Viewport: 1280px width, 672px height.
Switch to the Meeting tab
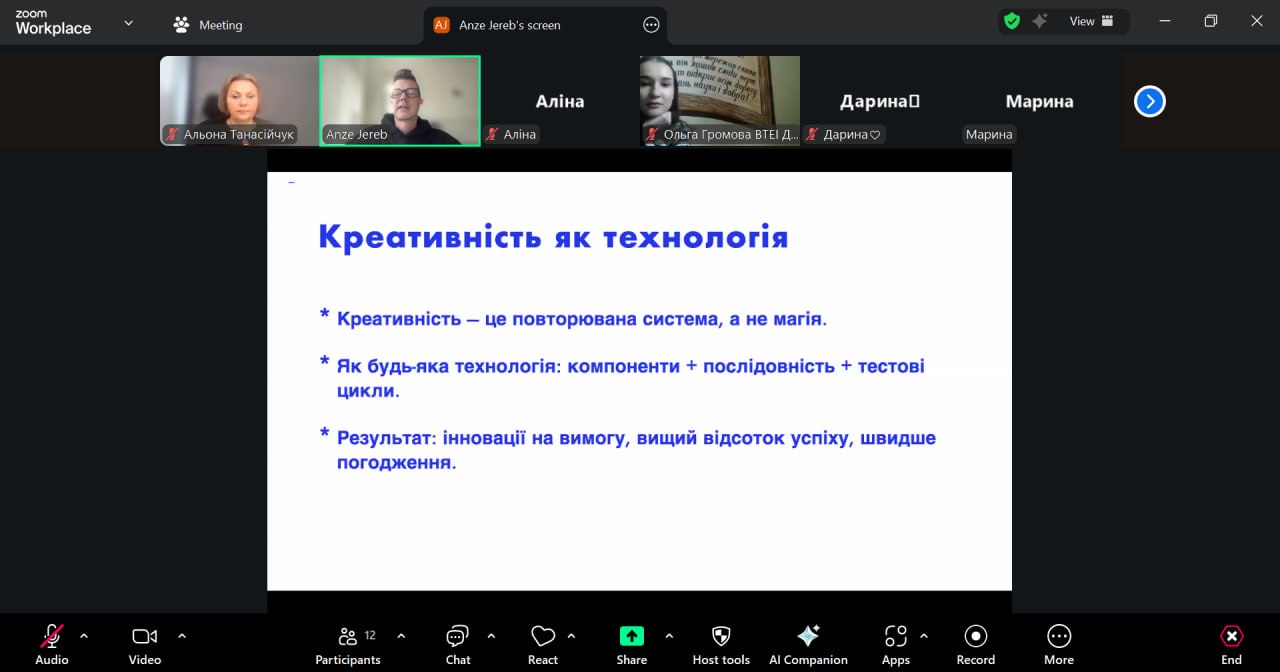(x=208, y=25)
